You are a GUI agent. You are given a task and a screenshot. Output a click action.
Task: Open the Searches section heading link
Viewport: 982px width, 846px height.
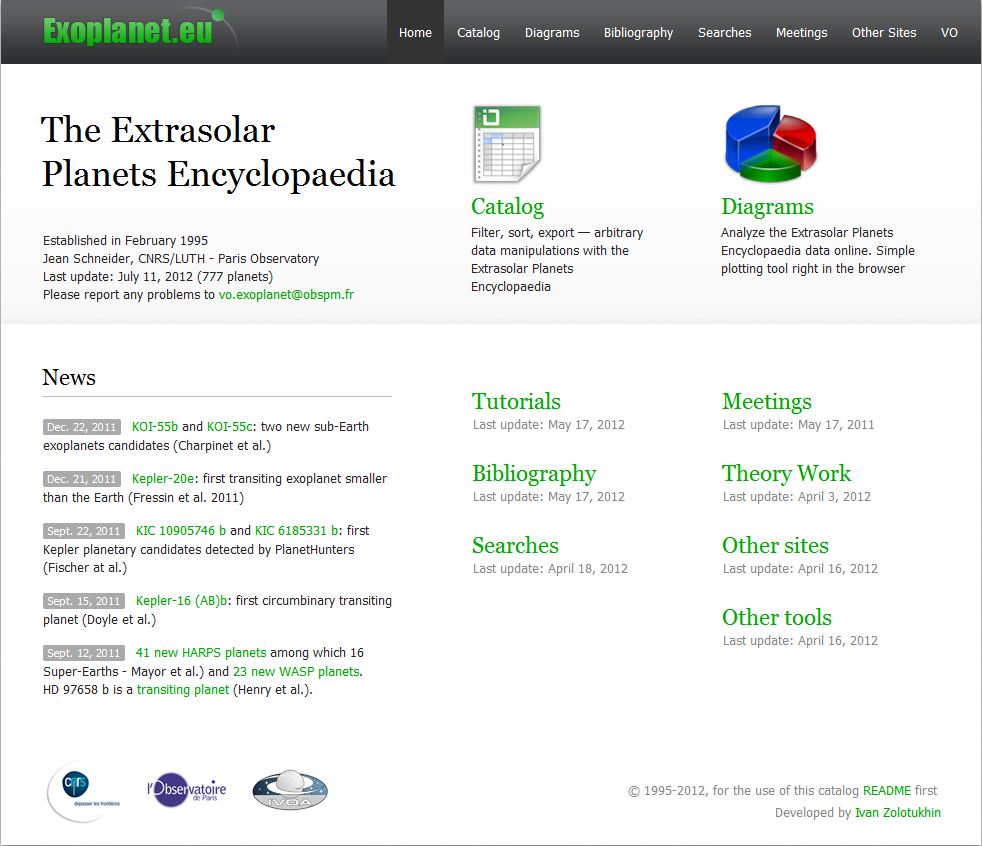pos(515,545)
